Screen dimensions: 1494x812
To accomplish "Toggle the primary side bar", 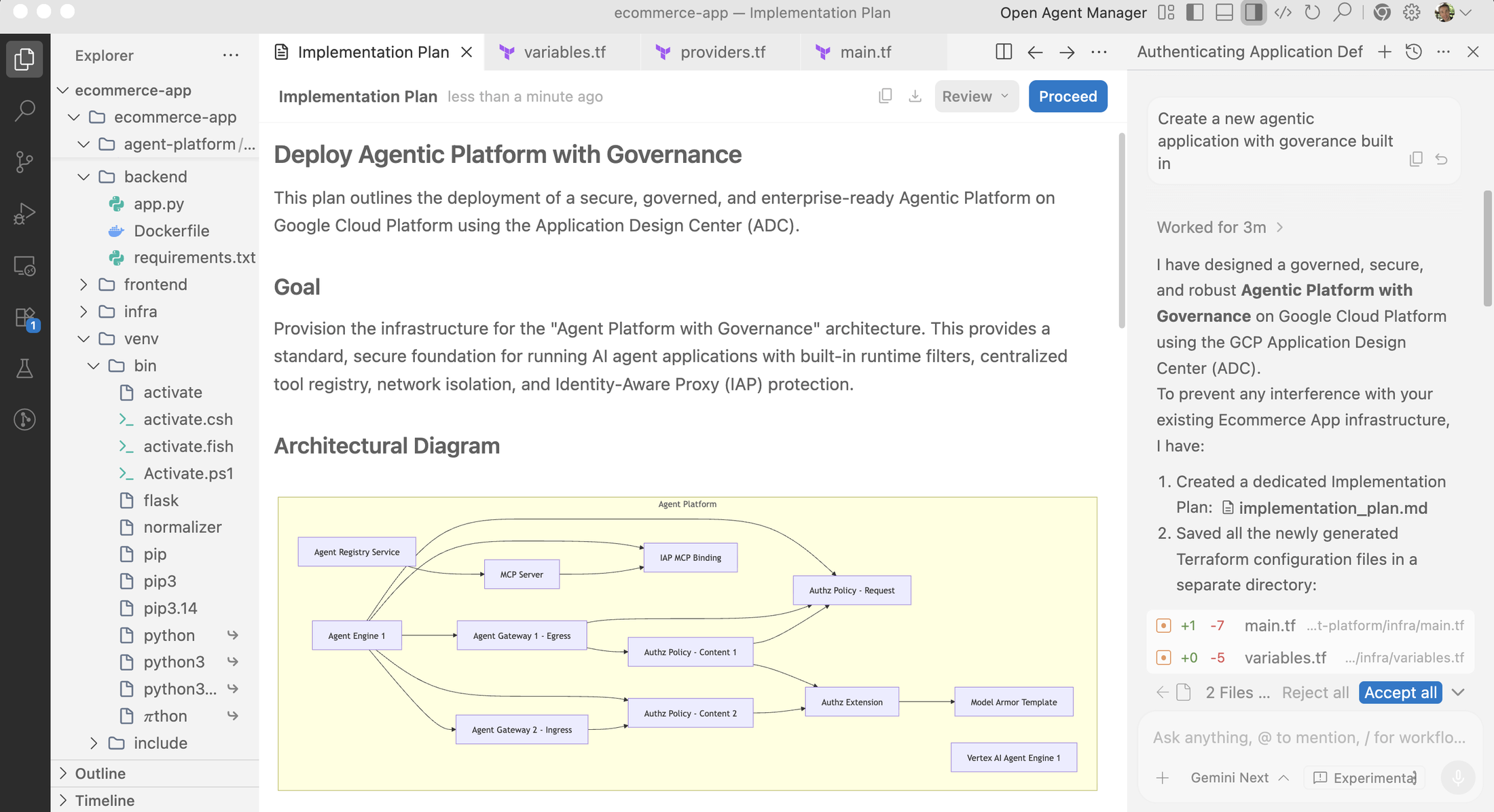I will click(x=1195, y=13).
